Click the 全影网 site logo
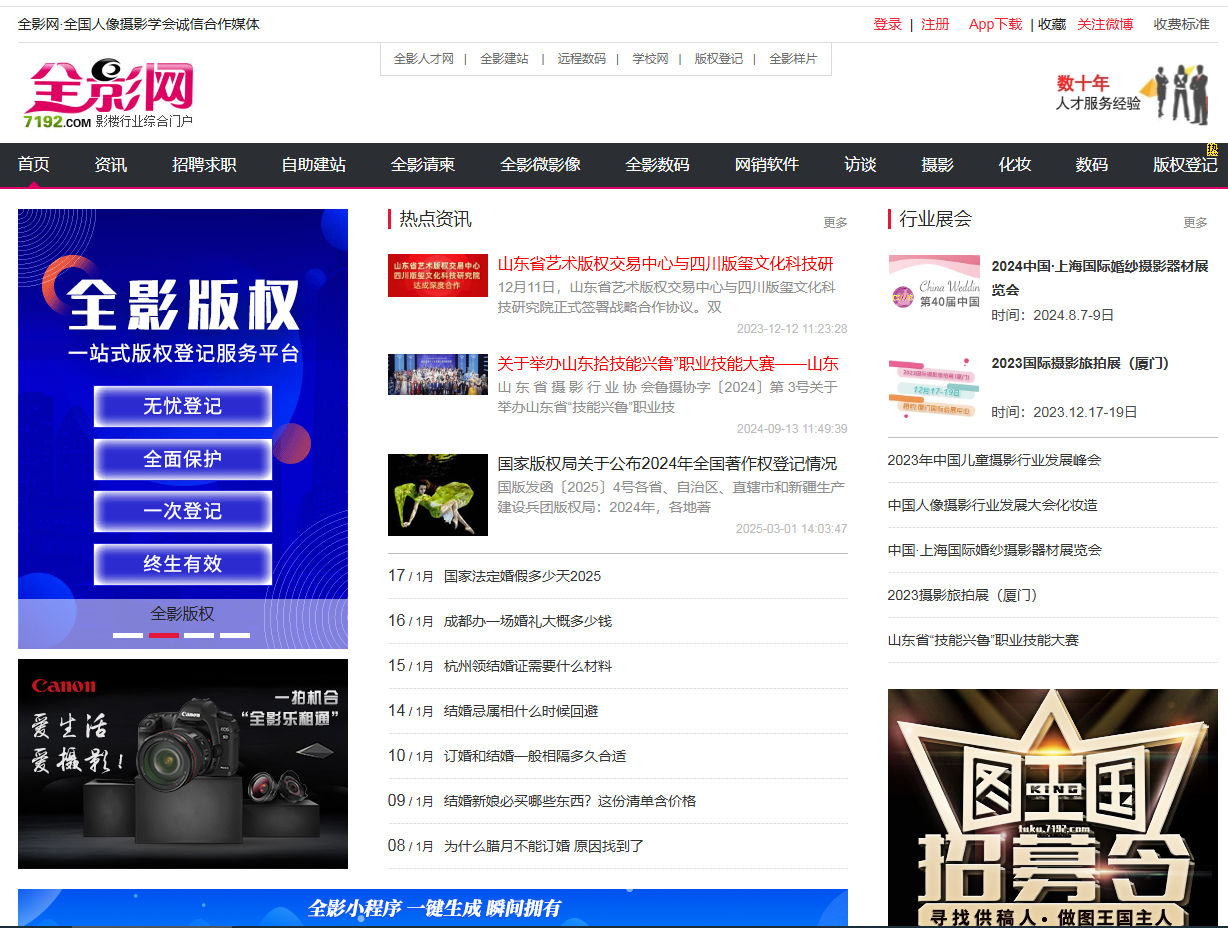This screenshot has height=928, width=1228. click(108, 94)
